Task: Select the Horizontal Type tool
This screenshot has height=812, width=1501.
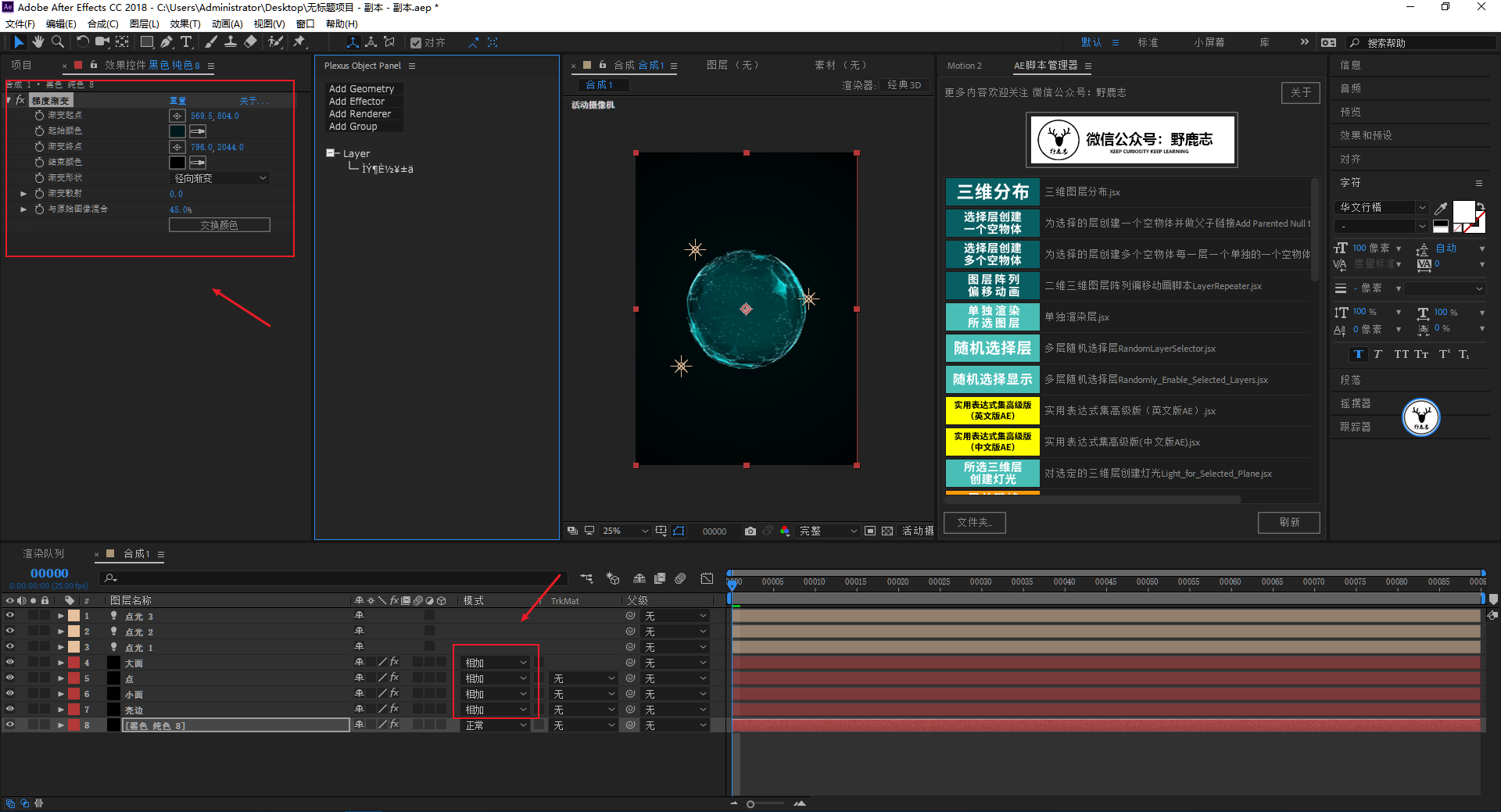Action: tap(186, 42)
